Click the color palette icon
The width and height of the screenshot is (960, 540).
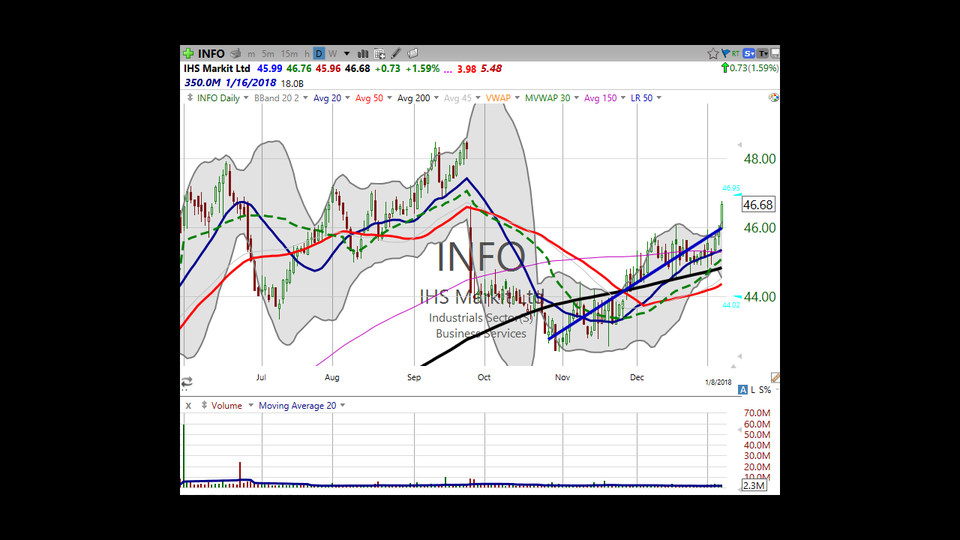[774, 98]
